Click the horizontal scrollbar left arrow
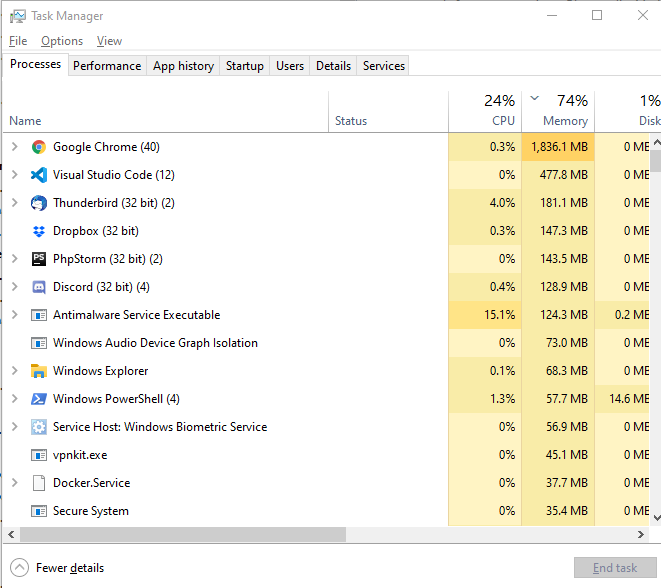Image resolution: width=661 pixels, height=588 pixels. pyautogui.click(x=11, y=534)
